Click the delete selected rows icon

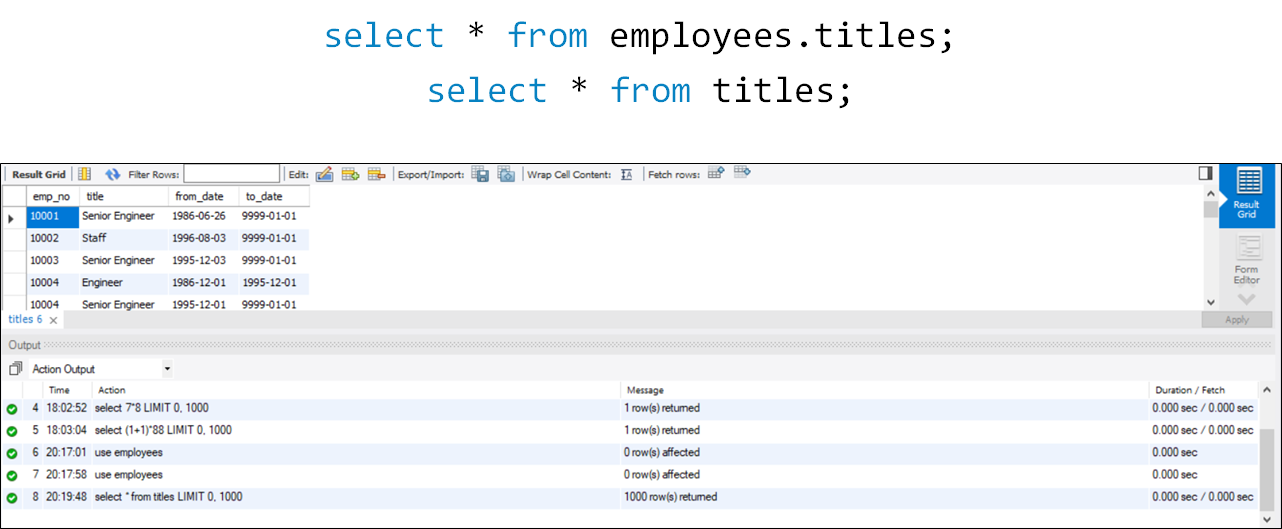(x=376, y=174)
